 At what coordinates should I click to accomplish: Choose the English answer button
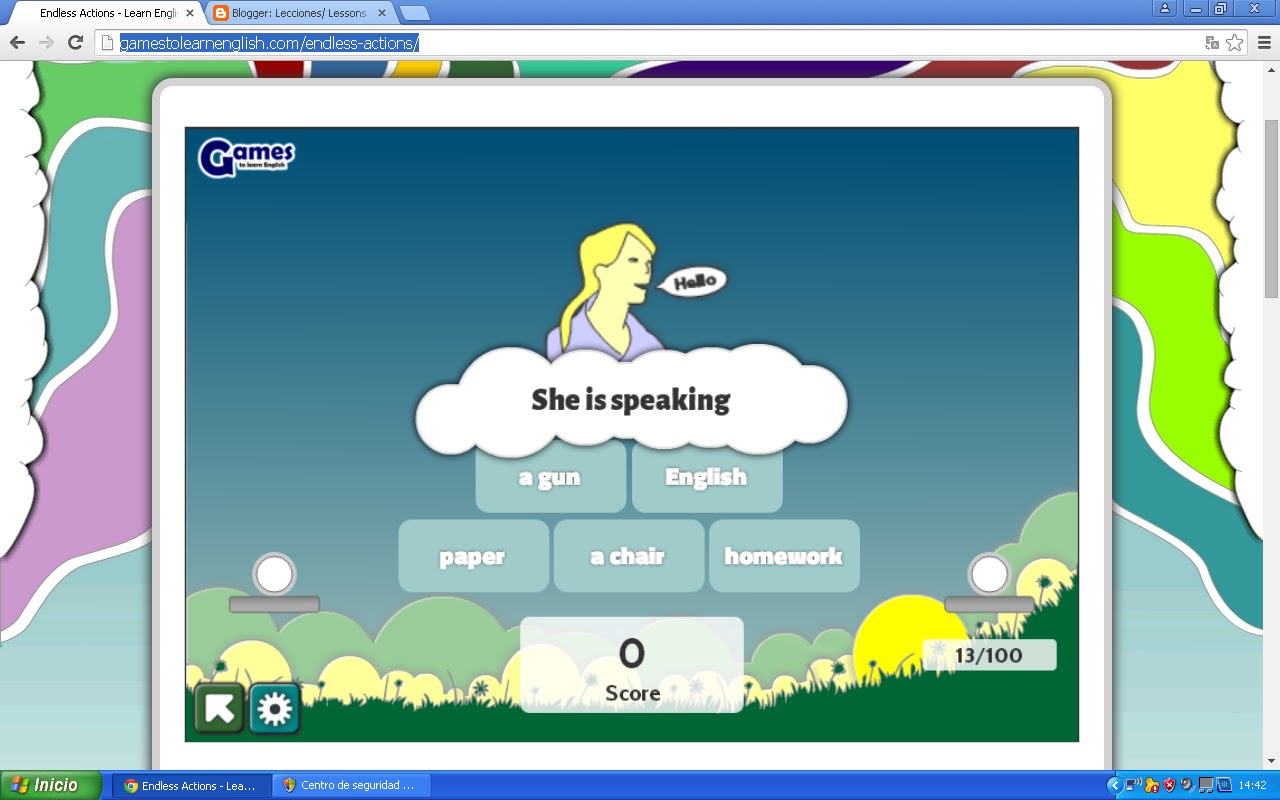(x=707, y=477)
